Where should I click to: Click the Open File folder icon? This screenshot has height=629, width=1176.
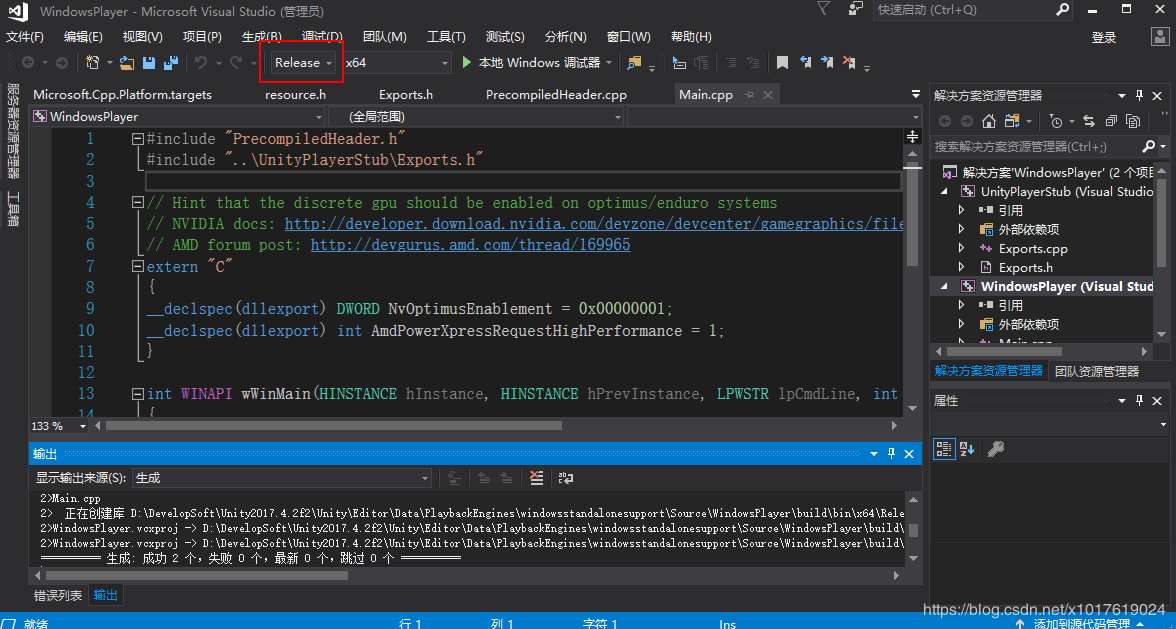[x=127, y=63]
